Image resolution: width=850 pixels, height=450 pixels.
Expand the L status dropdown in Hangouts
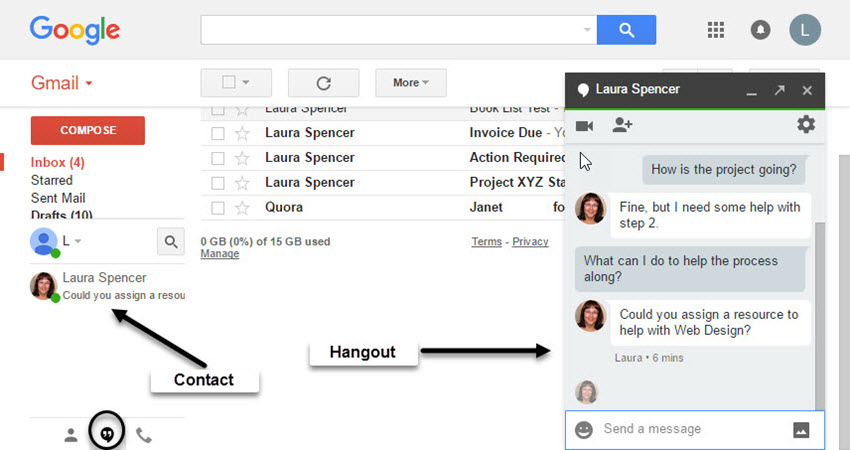tap(78, 241)
